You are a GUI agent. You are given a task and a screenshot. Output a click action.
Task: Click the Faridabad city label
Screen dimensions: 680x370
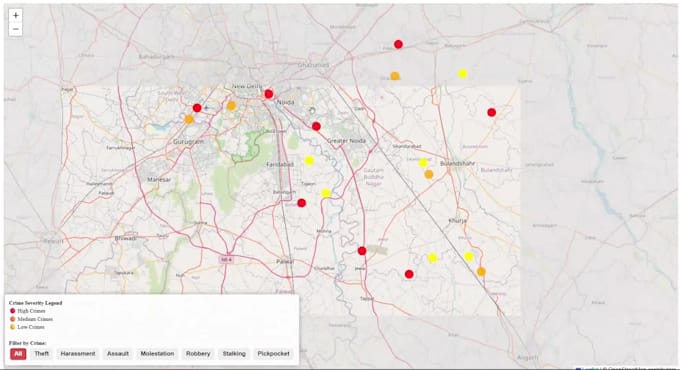[280, 164]
